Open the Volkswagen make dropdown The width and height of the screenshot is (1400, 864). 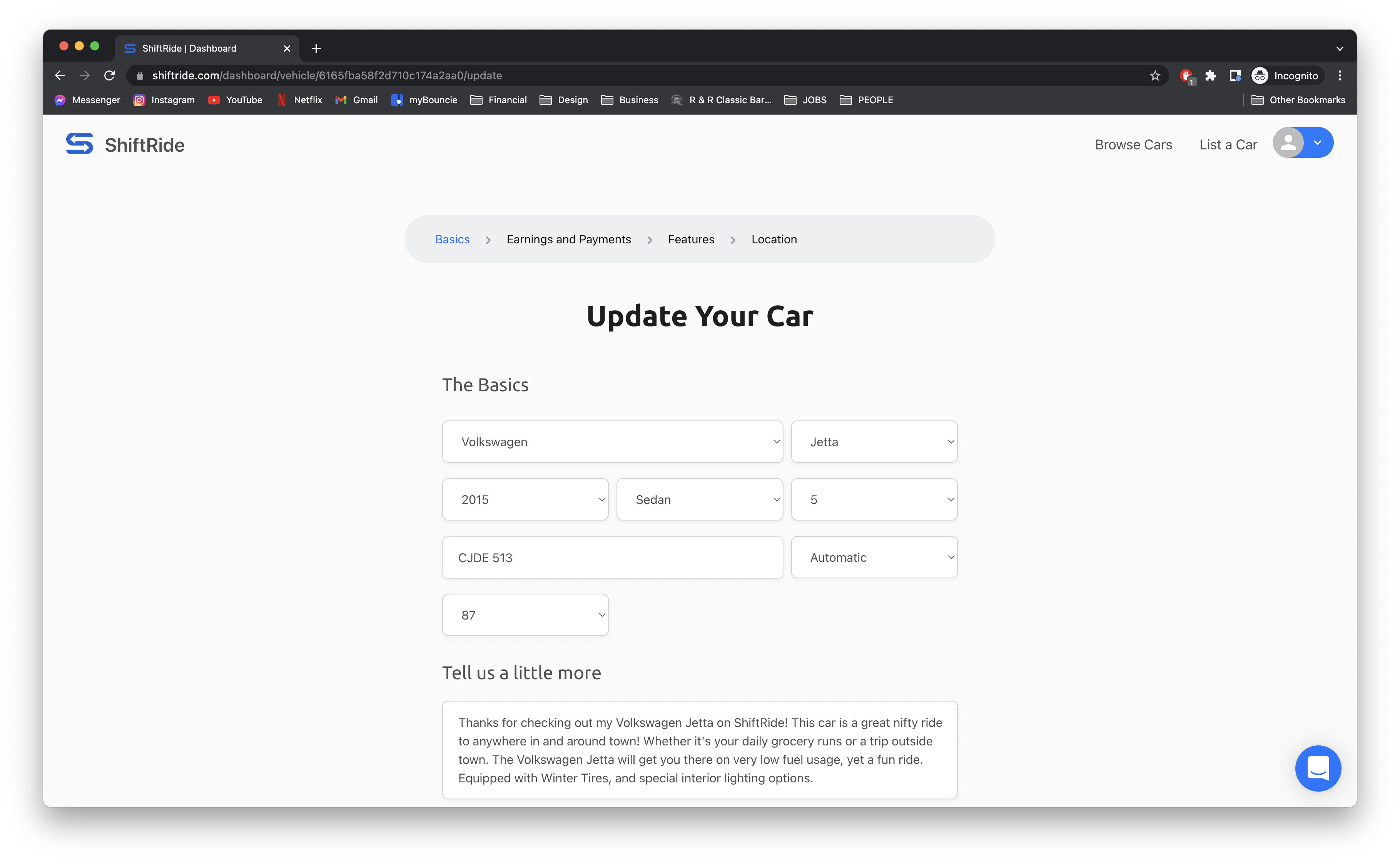coord(612,442)
